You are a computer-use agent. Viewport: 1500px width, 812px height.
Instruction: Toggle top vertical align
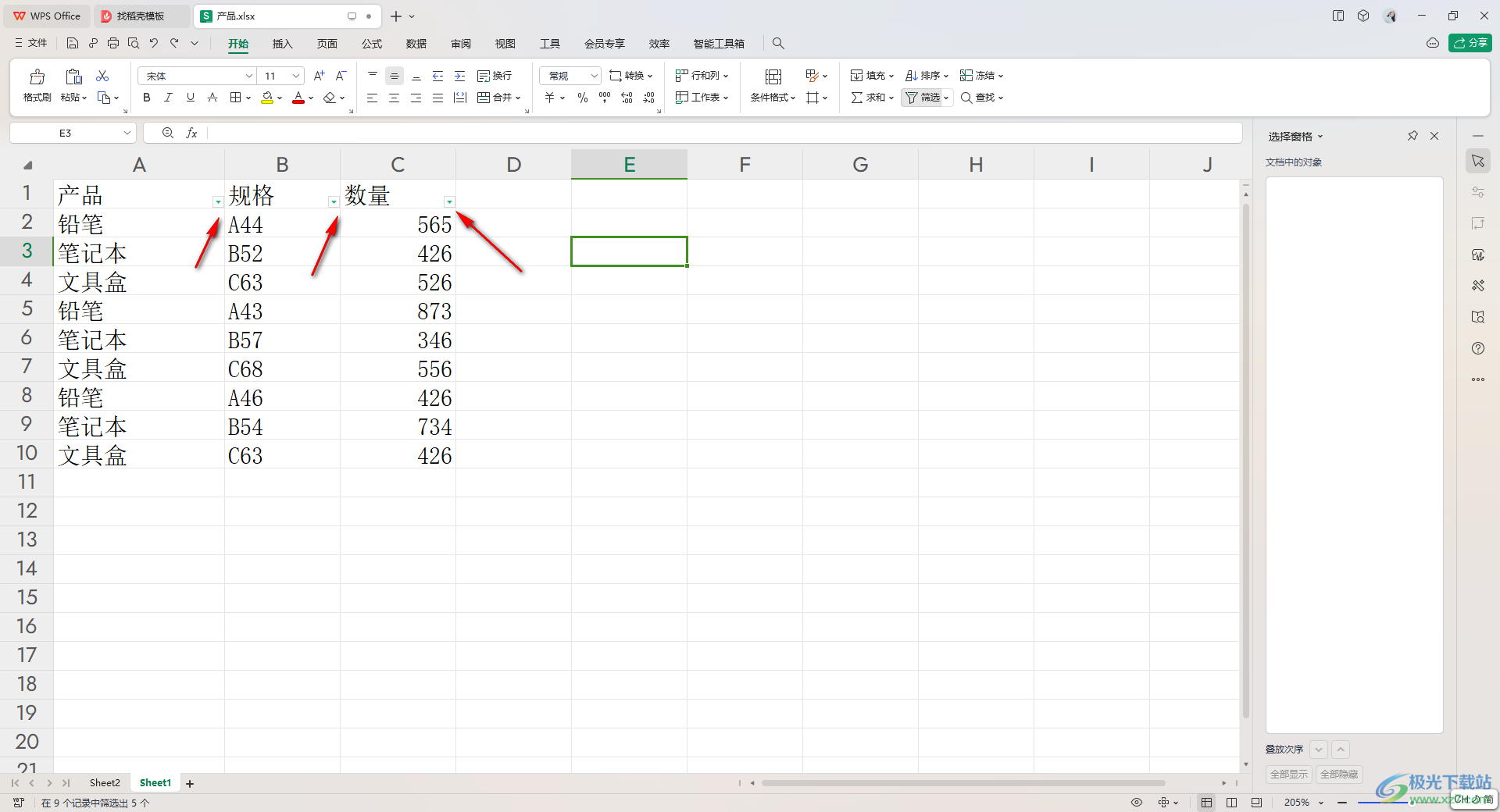[373, 76]
